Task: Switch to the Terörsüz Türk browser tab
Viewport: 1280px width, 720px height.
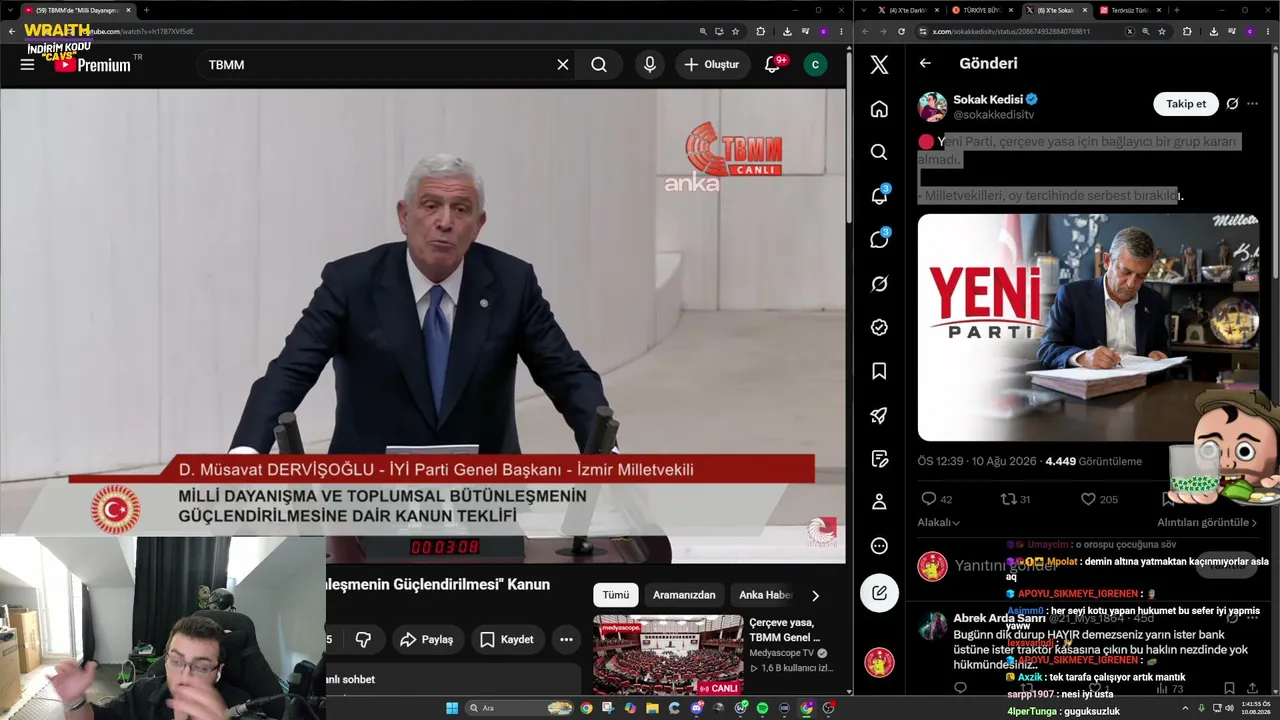Action: (1130, 10)
